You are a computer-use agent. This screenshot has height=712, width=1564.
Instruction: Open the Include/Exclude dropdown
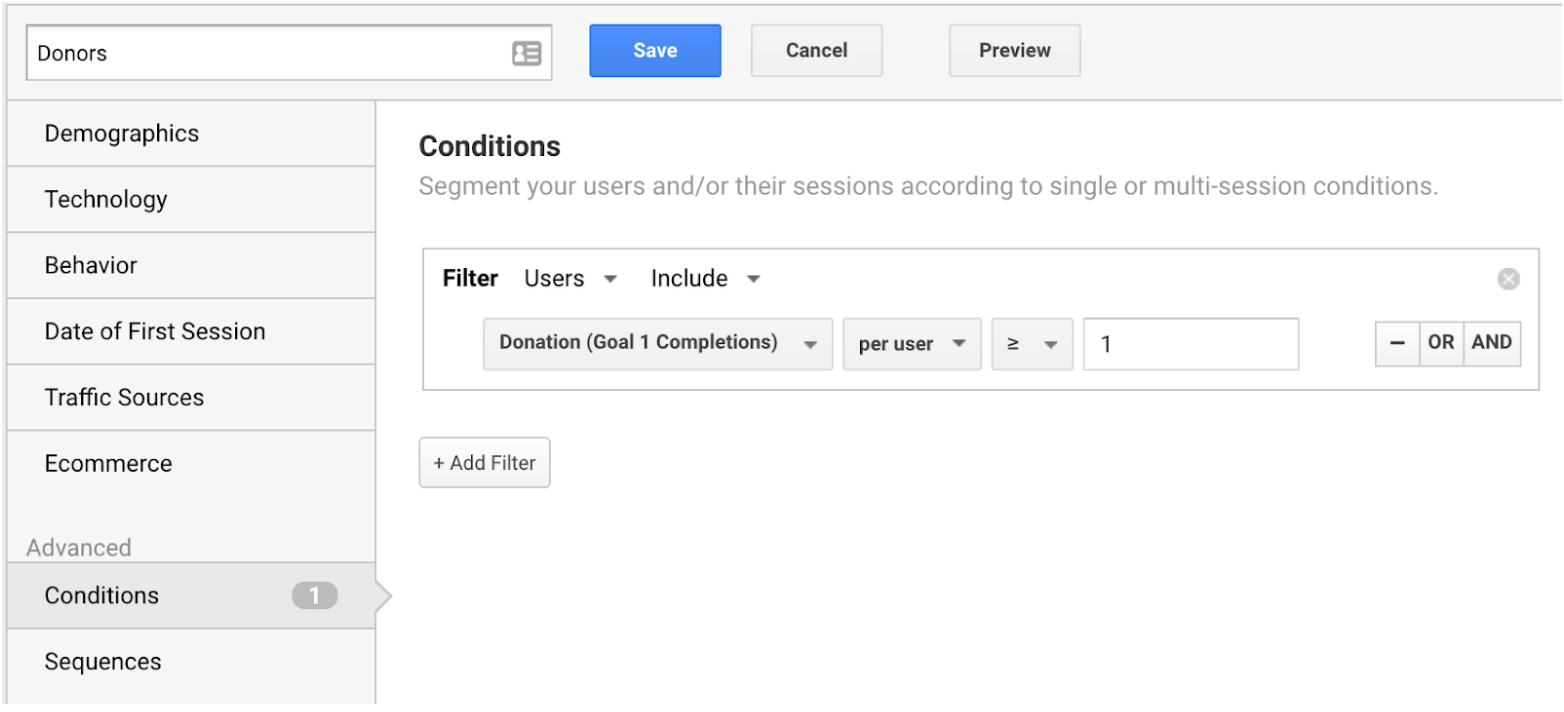(x=705, y=279)
